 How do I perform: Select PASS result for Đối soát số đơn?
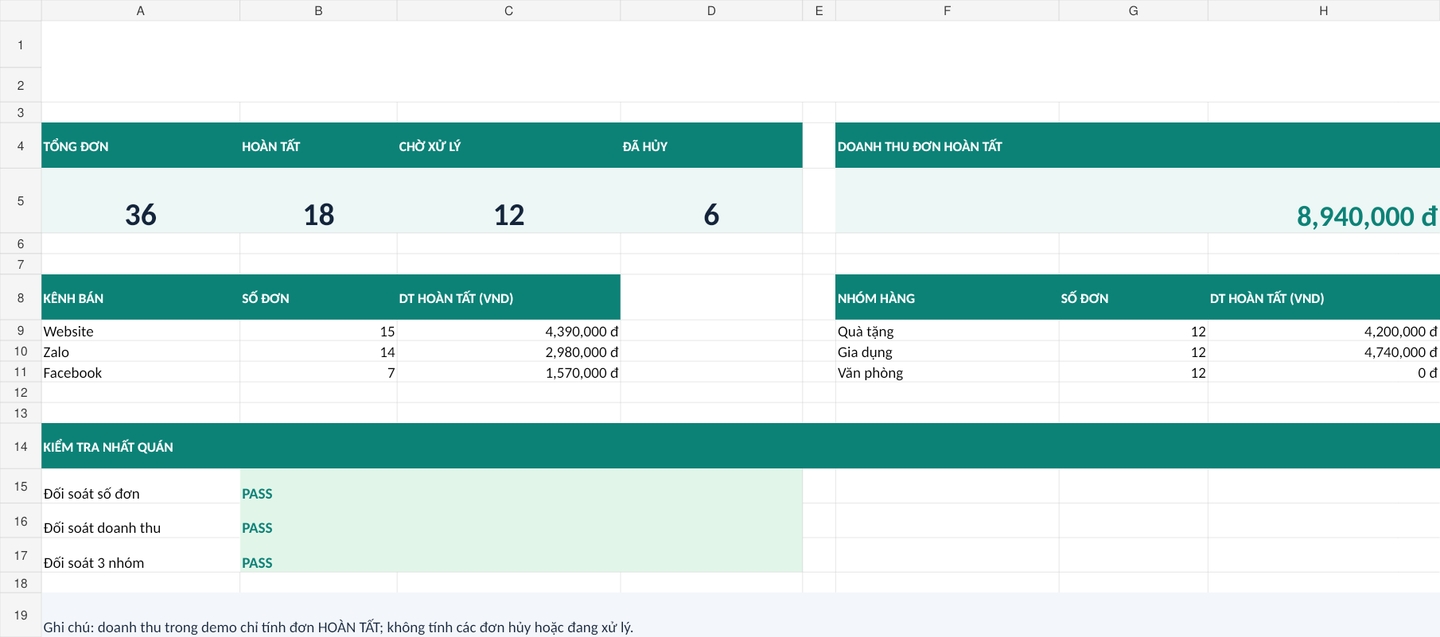(521, 486)
